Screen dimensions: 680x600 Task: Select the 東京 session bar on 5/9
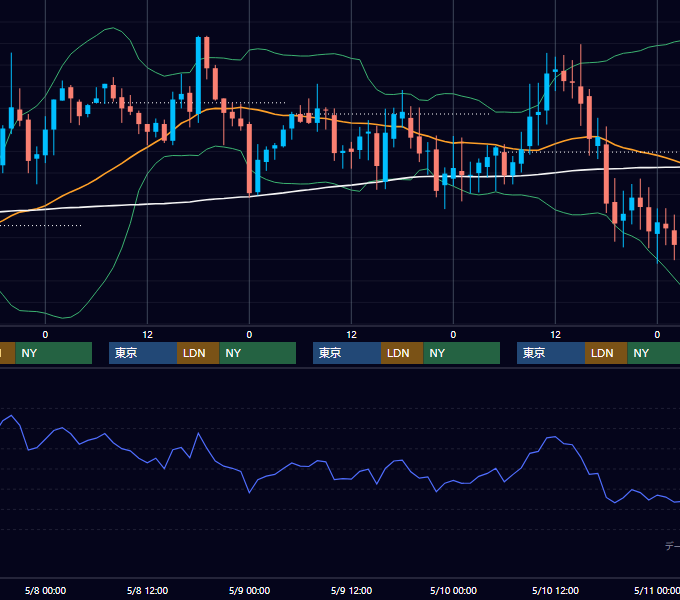[347, 353]
